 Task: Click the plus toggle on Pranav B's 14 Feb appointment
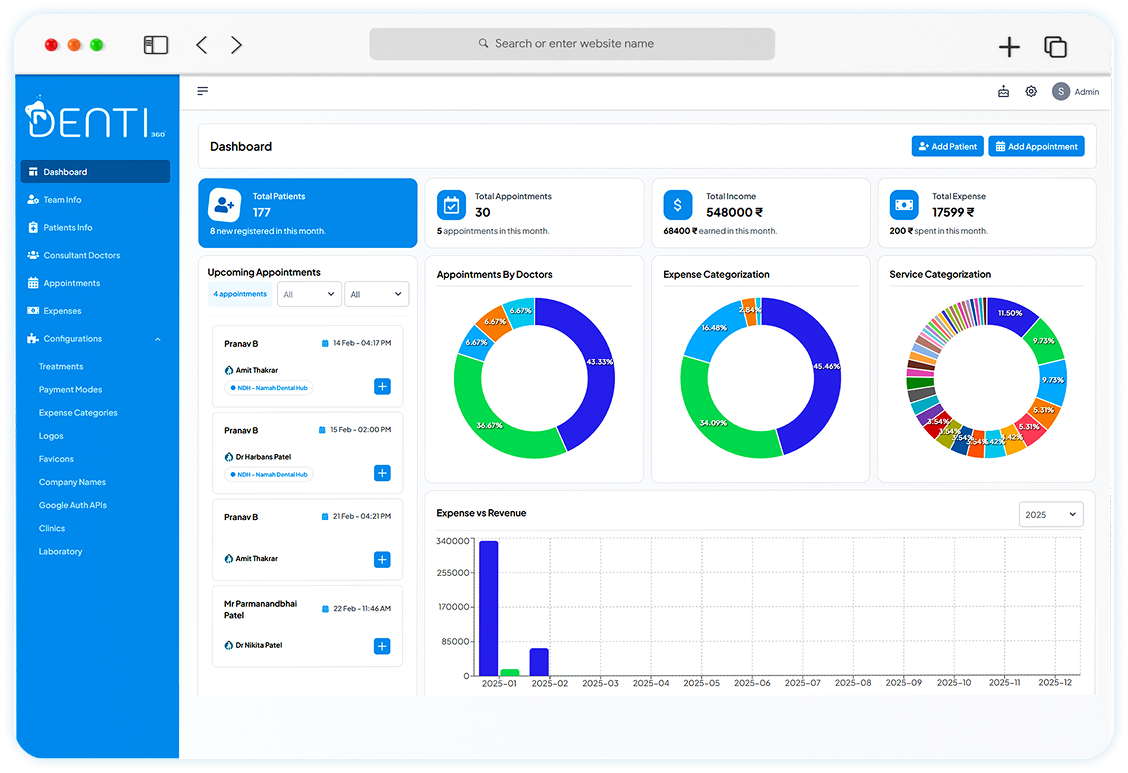[382, 385]
